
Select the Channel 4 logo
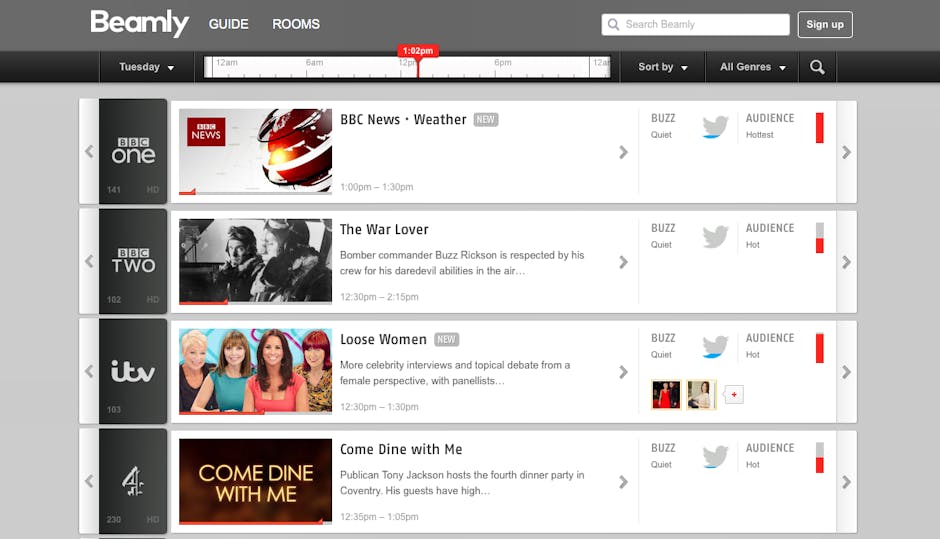coord(133,481)
